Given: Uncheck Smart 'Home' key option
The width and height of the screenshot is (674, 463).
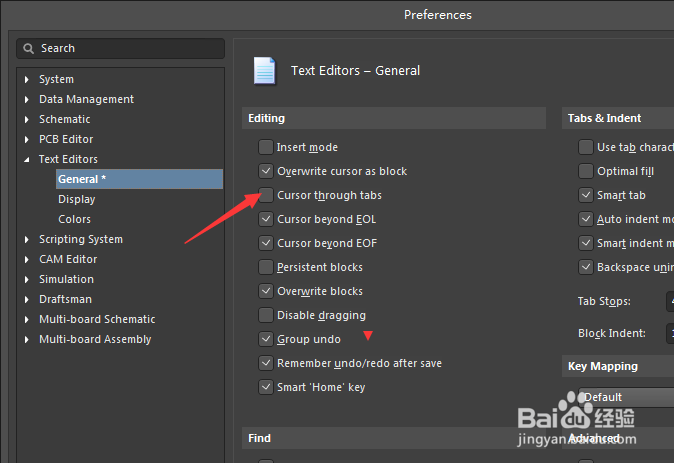Looking at the screenshot, I should pos(266,387).
